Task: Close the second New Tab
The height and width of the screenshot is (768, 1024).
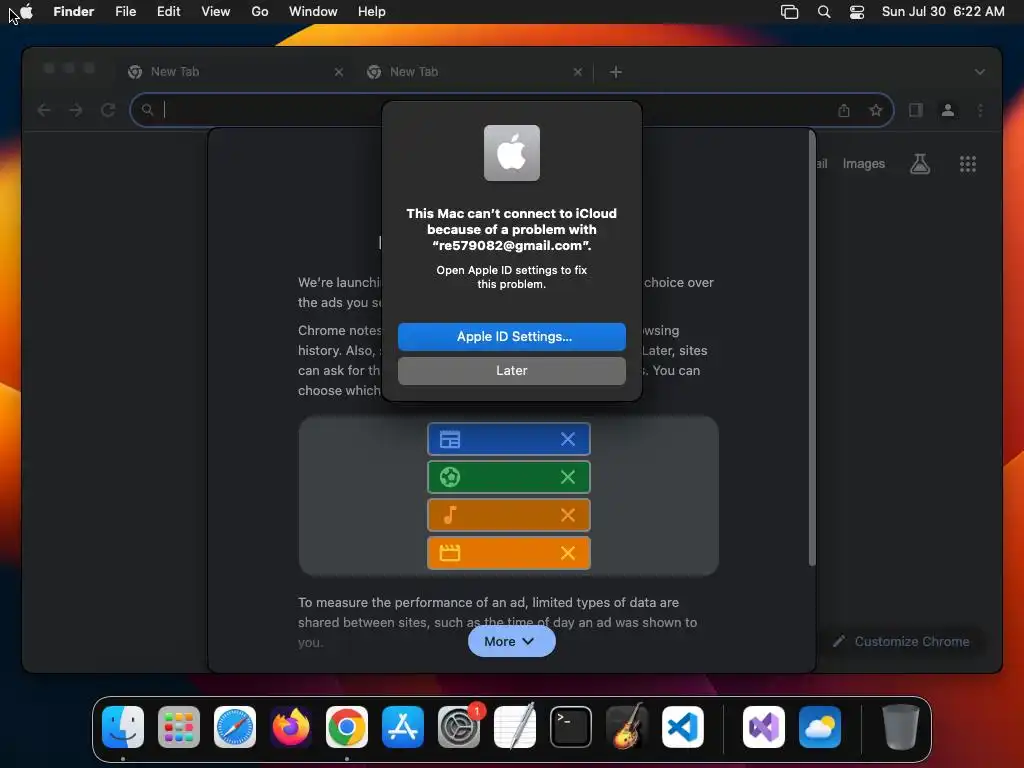Action: pos(578,72)
